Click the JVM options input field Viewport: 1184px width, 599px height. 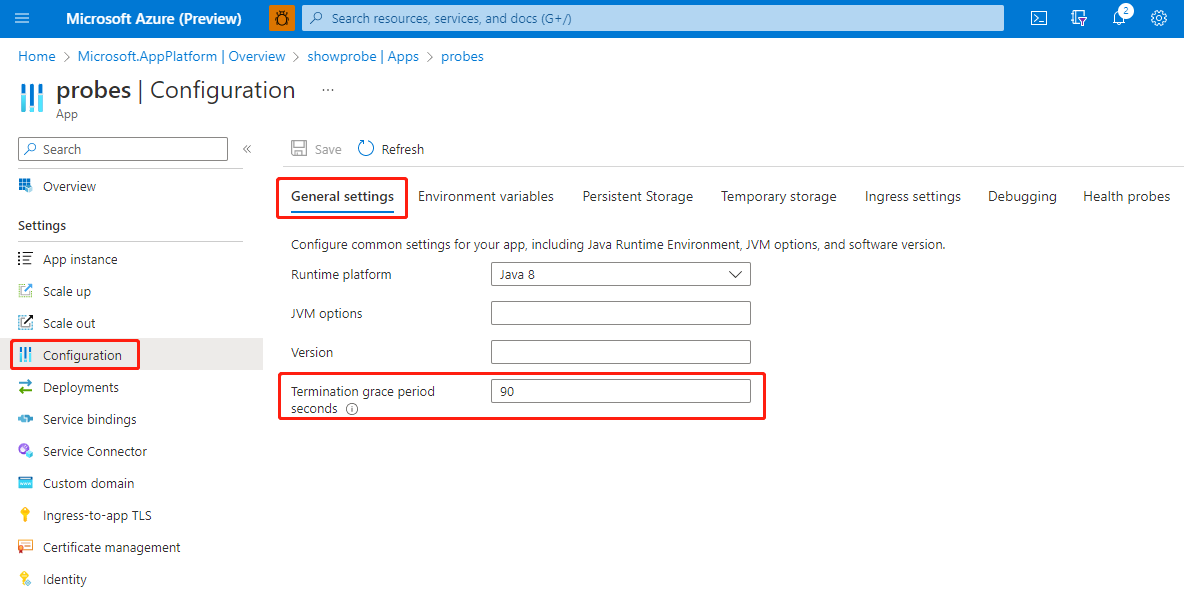pos(620,313)
